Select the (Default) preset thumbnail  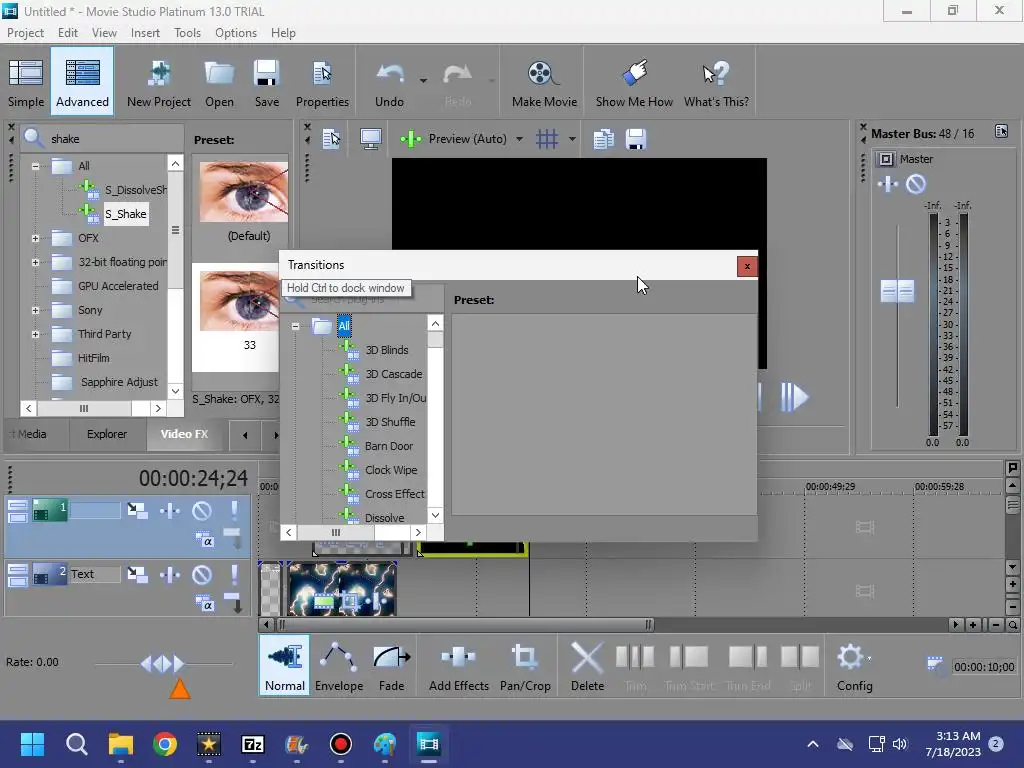pyautogui.click(x=244, y=192)
